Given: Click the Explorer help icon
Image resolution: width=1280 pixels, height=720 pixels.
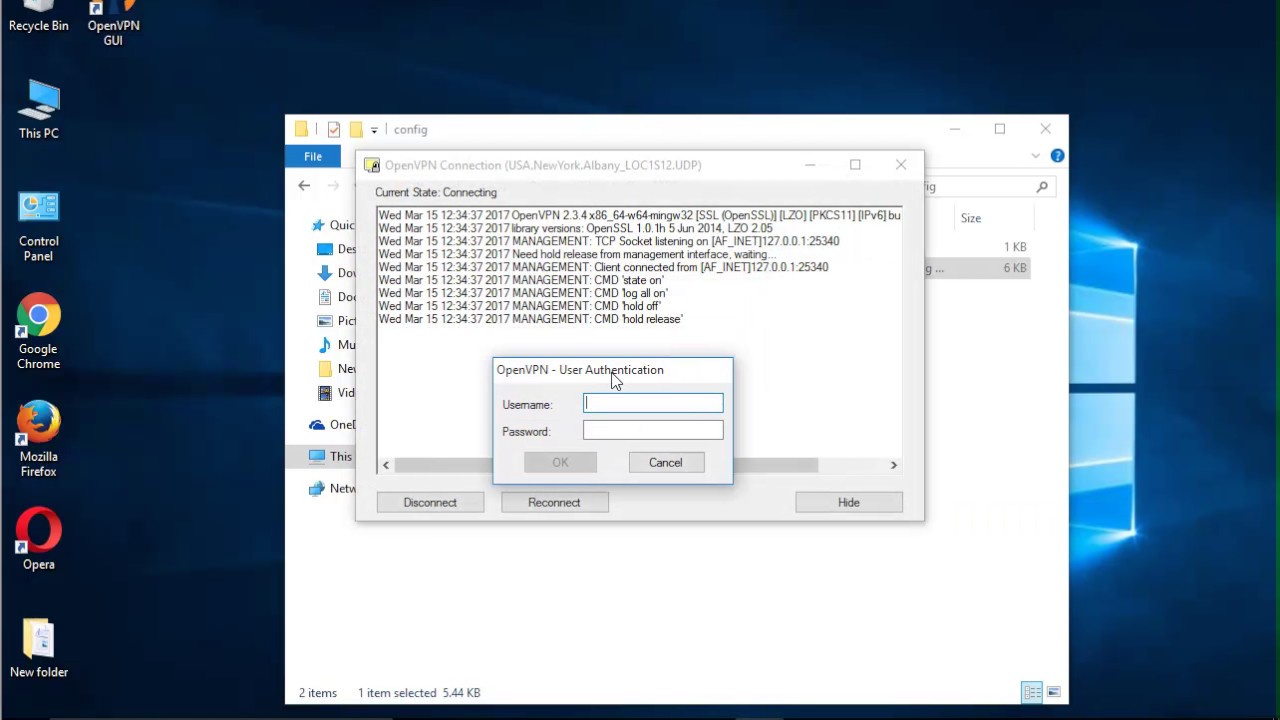Looking at the screenshot, I should tap(1057, 156).
